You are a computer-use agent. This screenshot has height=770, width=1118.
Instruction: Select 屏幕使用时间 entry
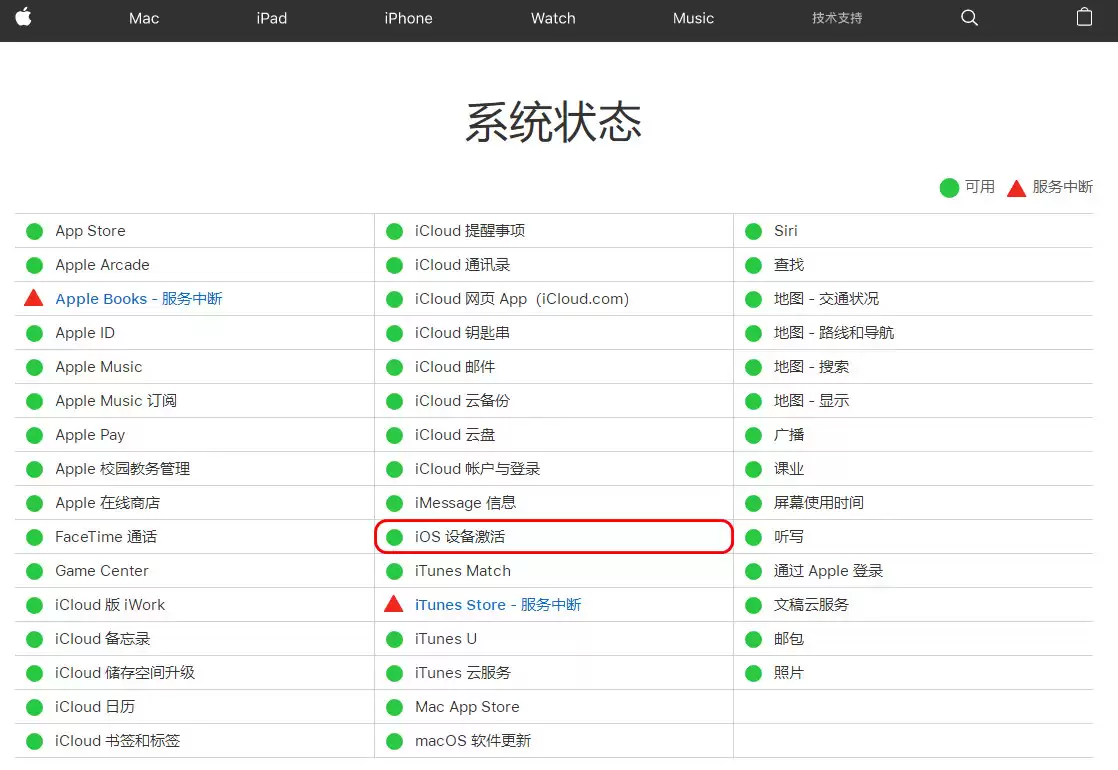[x=819, y=503]
